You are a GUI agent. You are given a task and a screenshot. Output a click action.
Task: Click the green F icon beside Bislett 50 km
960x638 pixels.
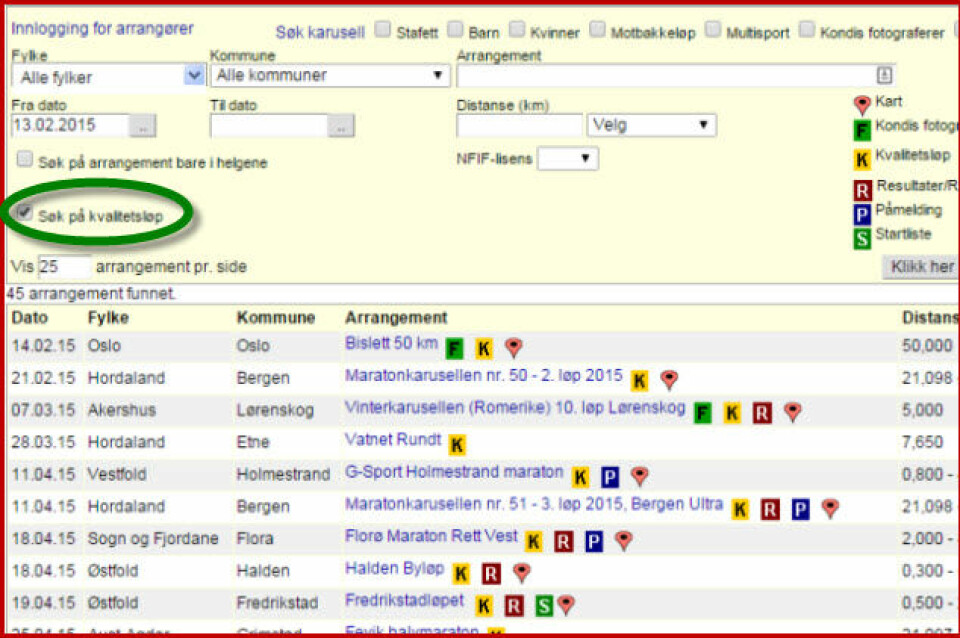[x=455, y=348]
